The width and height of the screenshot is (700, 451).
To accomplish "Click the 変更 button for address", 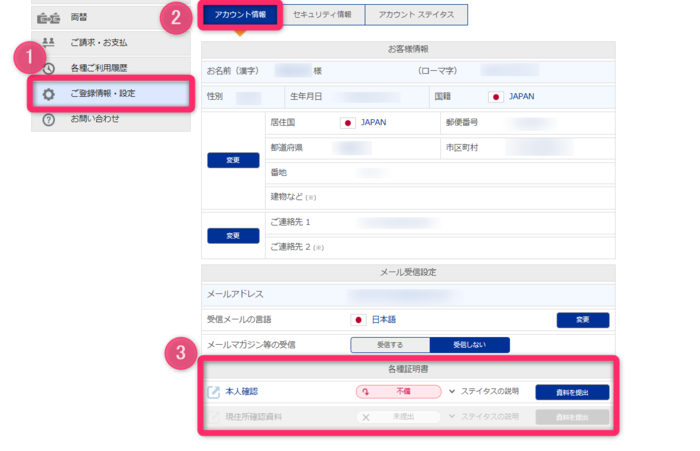I will coord(233,160).
